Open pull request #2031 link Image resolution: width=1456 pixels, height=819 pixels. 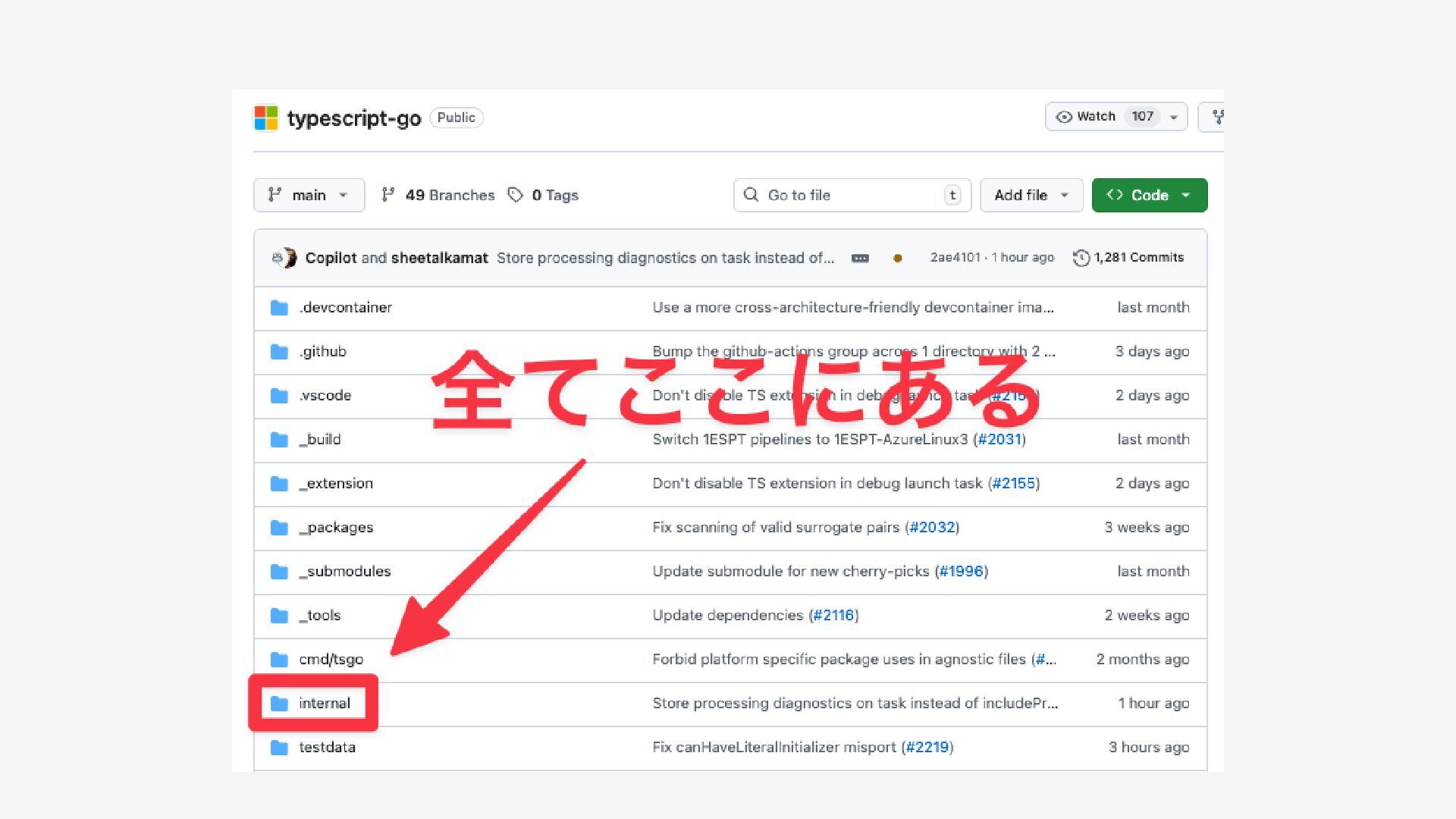999,440
